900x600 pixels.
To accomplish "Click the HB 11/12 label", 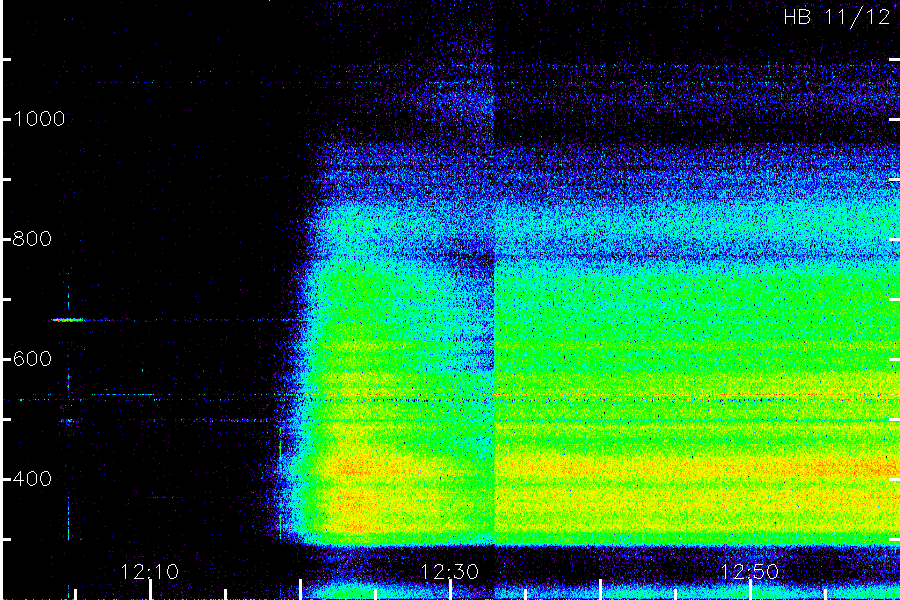I will pos(837,17).
